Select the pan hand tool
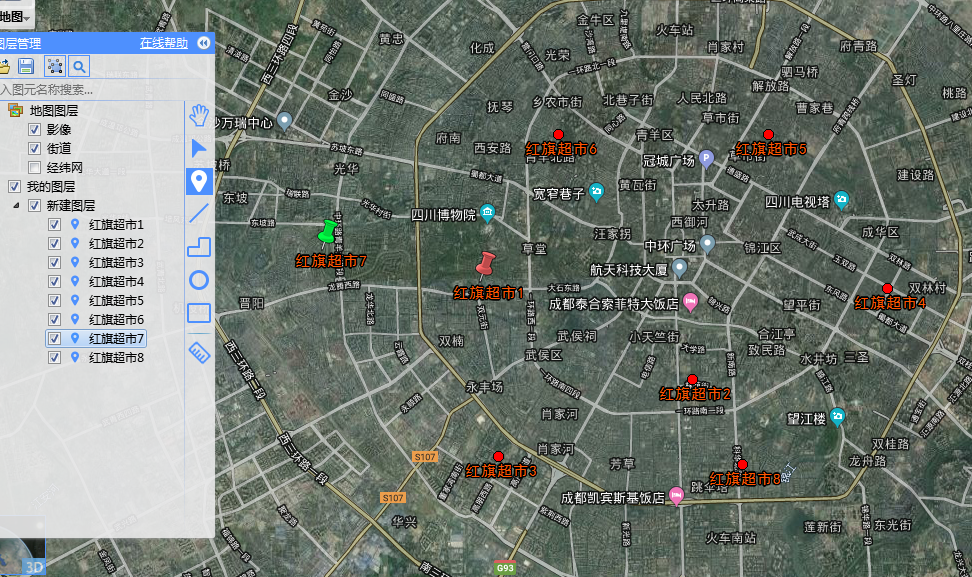Image resolution: width=972 pixels, height=577 pixels. [198, 115]
